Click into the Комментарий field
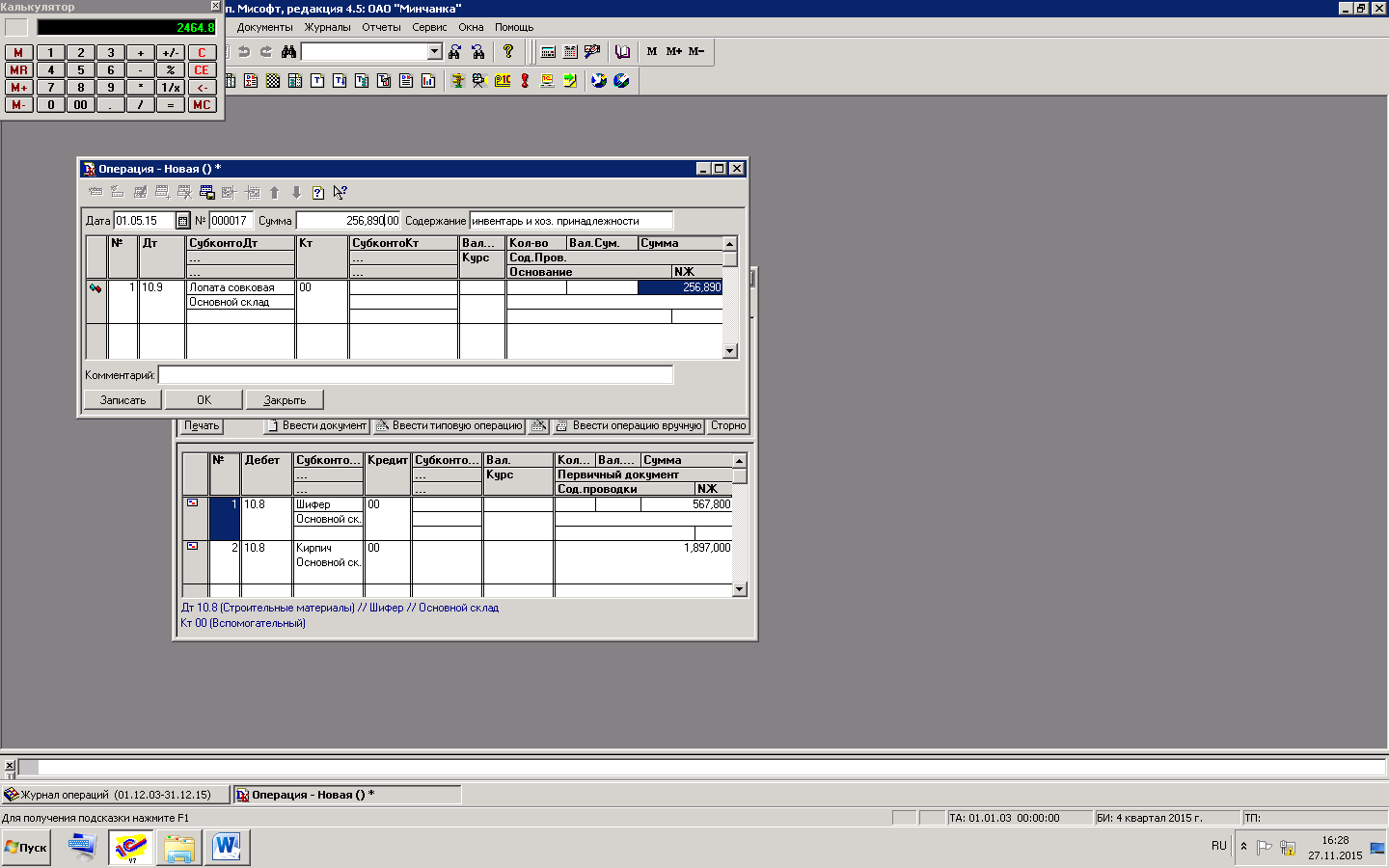This screenshot has height=868, width=1389. [416, 375]
